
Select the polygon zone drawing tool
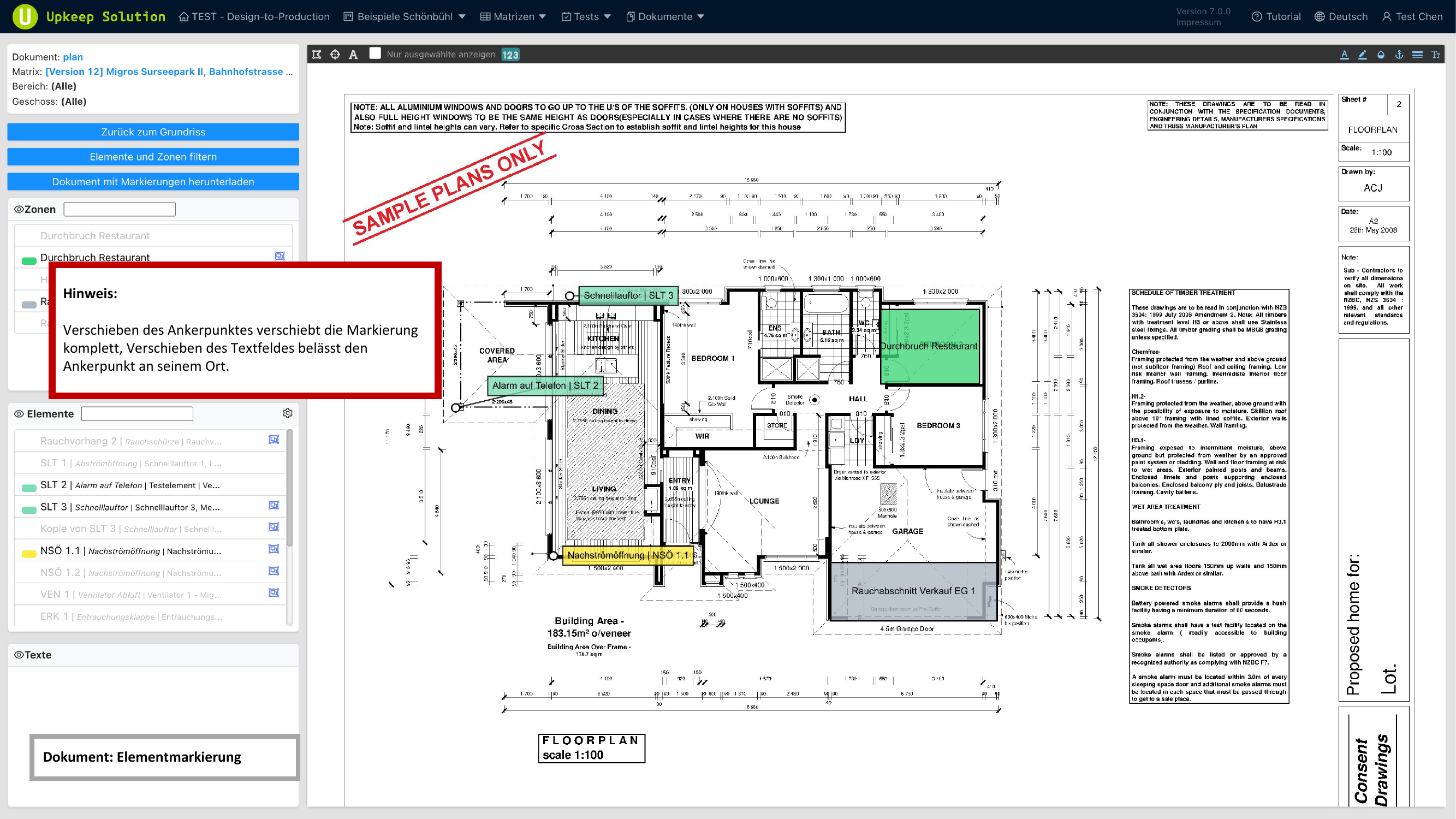[x=317, y=54]
